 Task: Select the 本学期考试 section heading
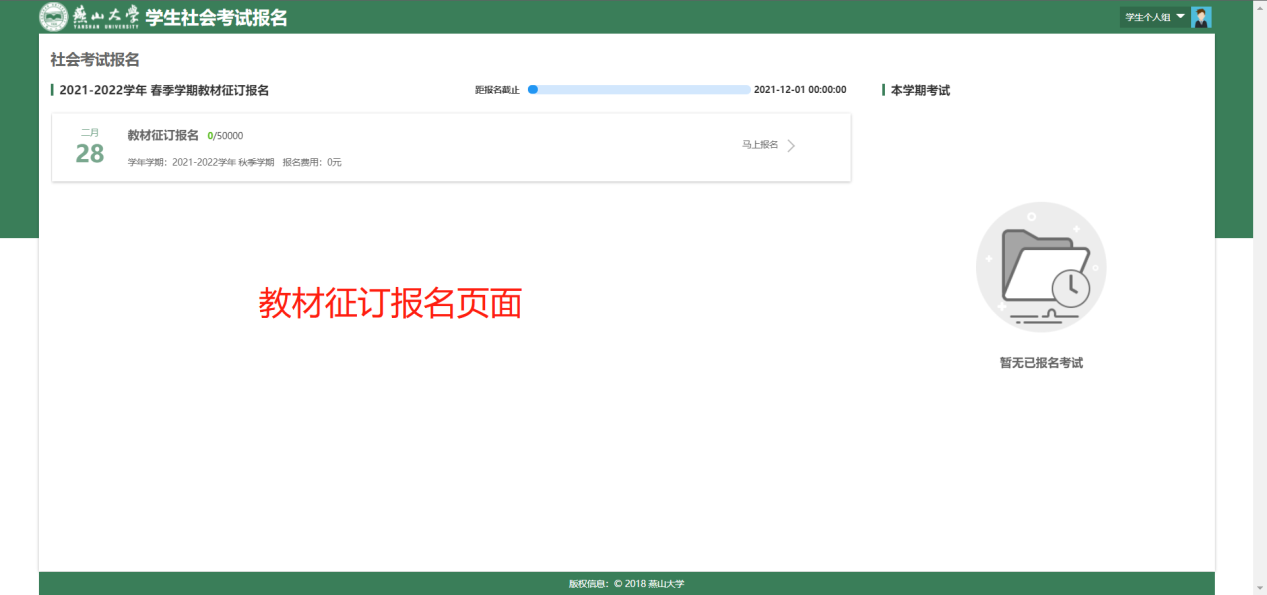(x=920, y=90)
